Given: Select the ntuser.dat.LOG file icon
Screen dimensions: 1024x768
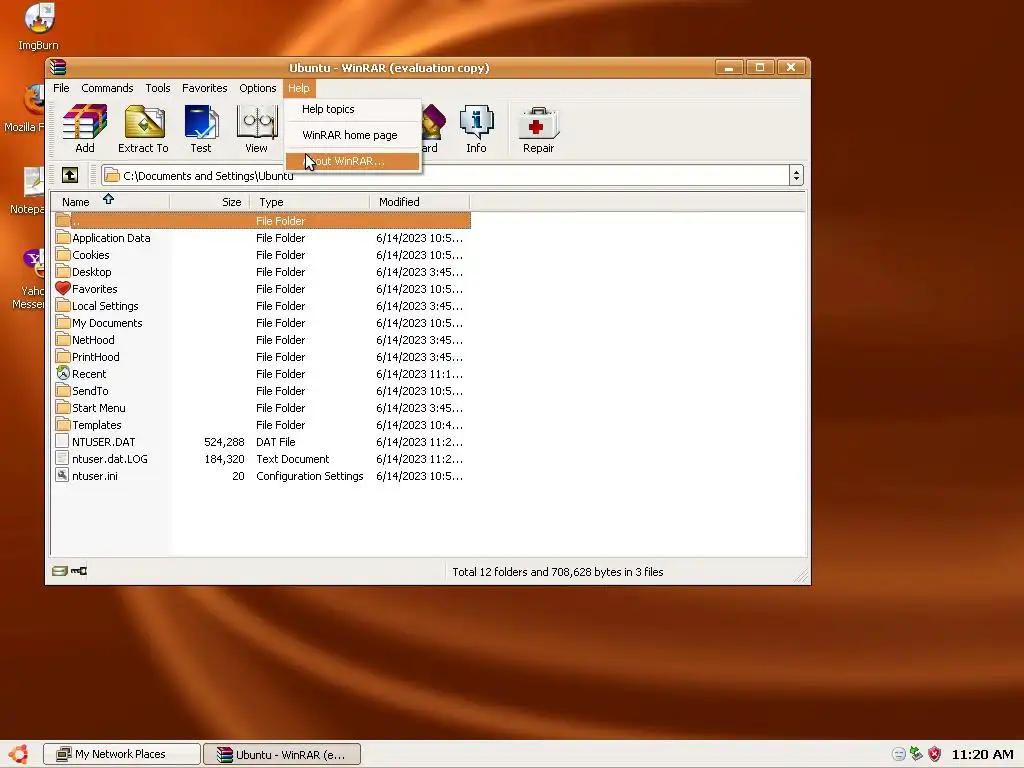Looking at the screenshot, I should click(x=62, y=458).
